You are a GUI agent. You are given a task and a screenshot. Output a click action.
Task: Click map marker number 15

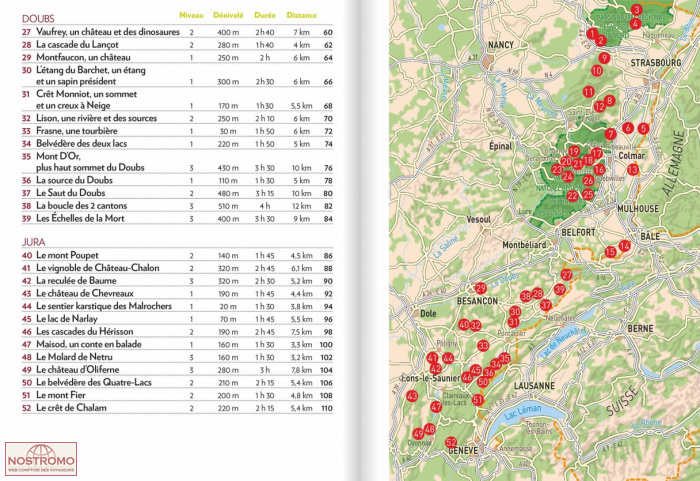point(610,252)
